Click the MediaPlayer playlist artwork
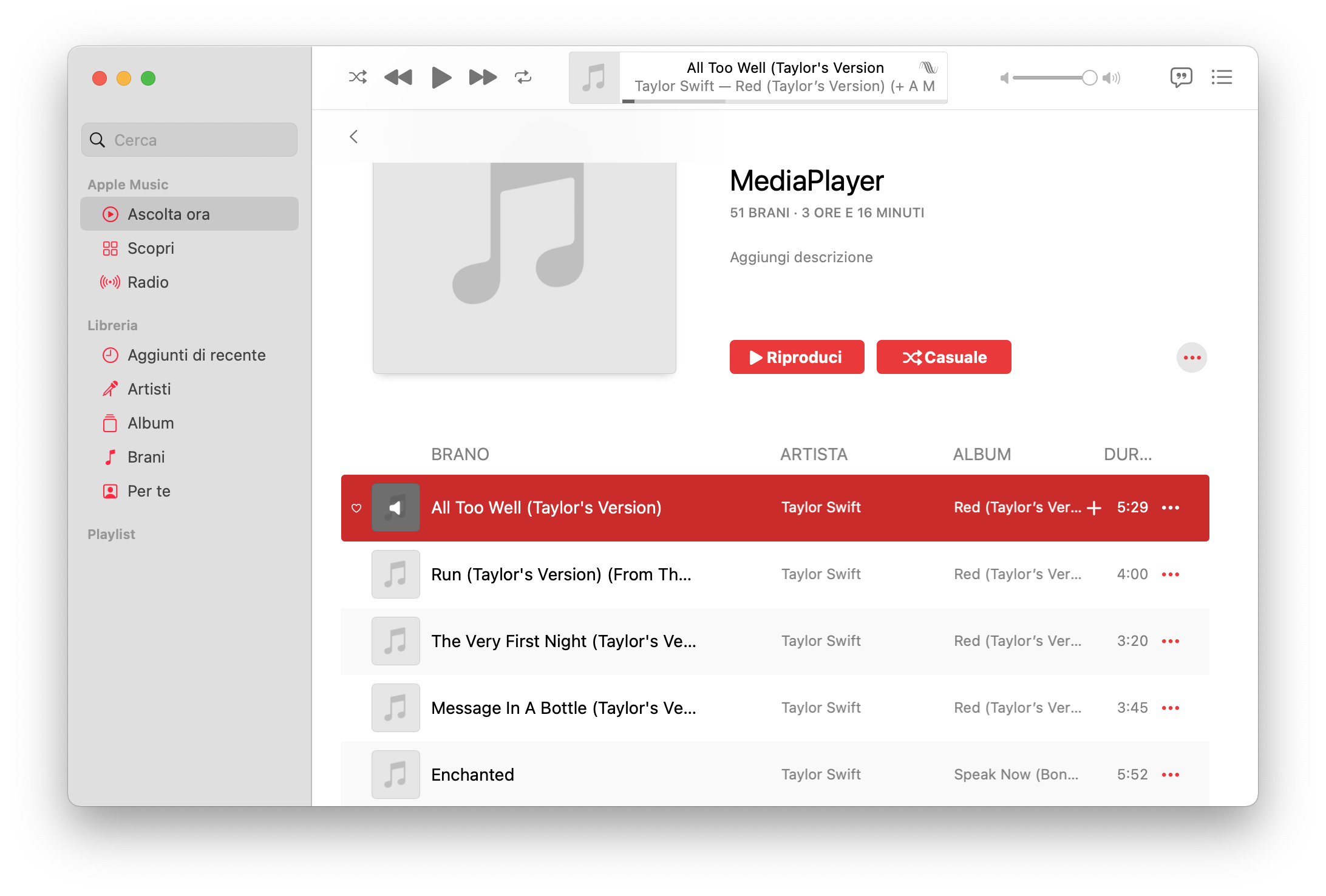This screenshot has height=896, width=1326. [525, 268]
